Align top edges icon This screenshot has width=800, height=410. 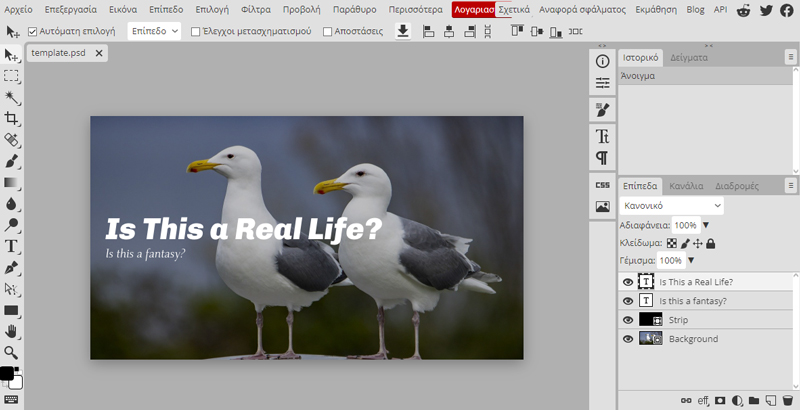517,31
